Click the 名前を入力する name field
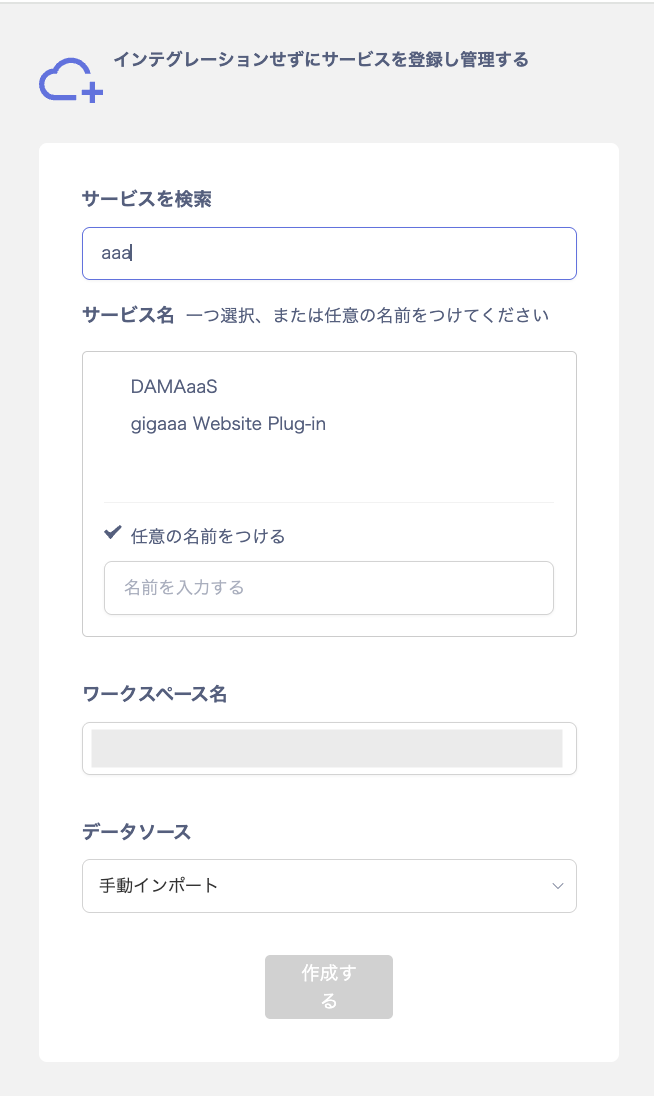The image size is (654, 1096). pyautogui.click(x=328, y=588)
